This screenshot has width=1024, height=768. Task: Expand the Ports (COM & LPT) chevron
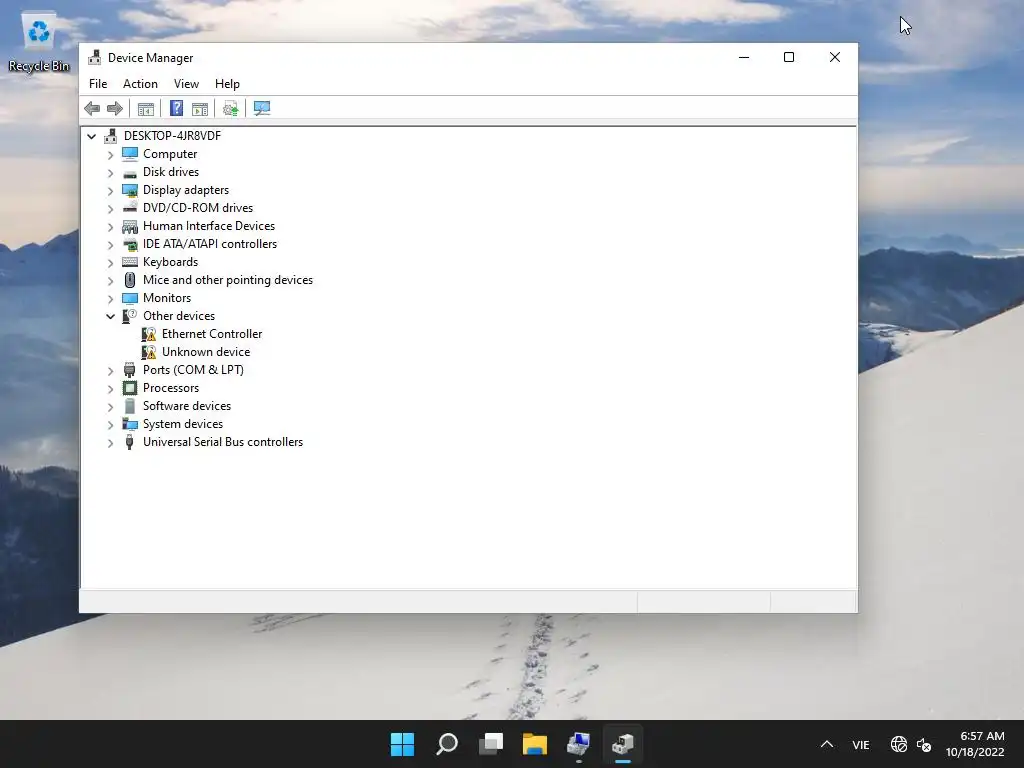(x=110, y=371)
